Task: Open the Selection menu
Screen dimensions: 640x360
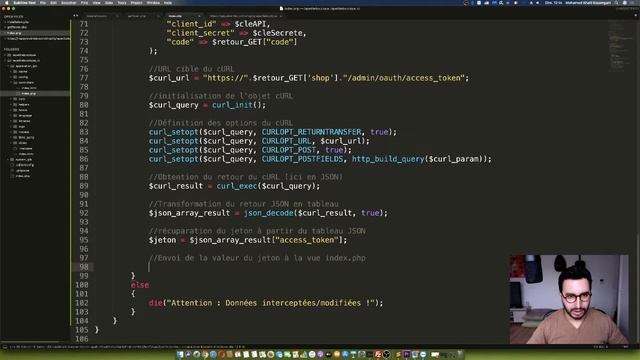Action: (x=69, y=2)
